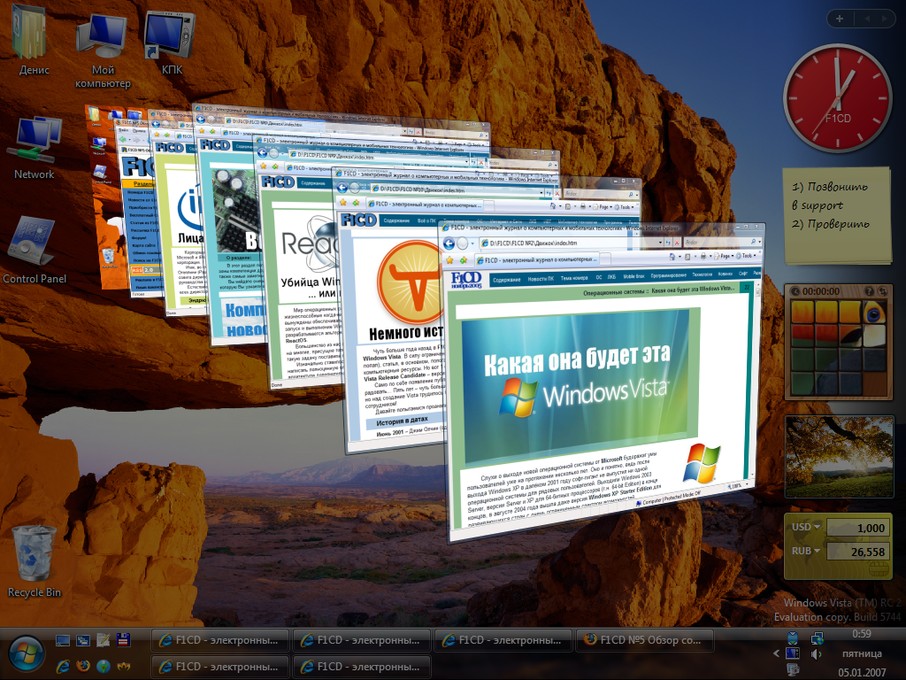This screenshot has height=680, width=906.
Task: Select the F1CD tab in front IE window
Action: click(537, 260)
